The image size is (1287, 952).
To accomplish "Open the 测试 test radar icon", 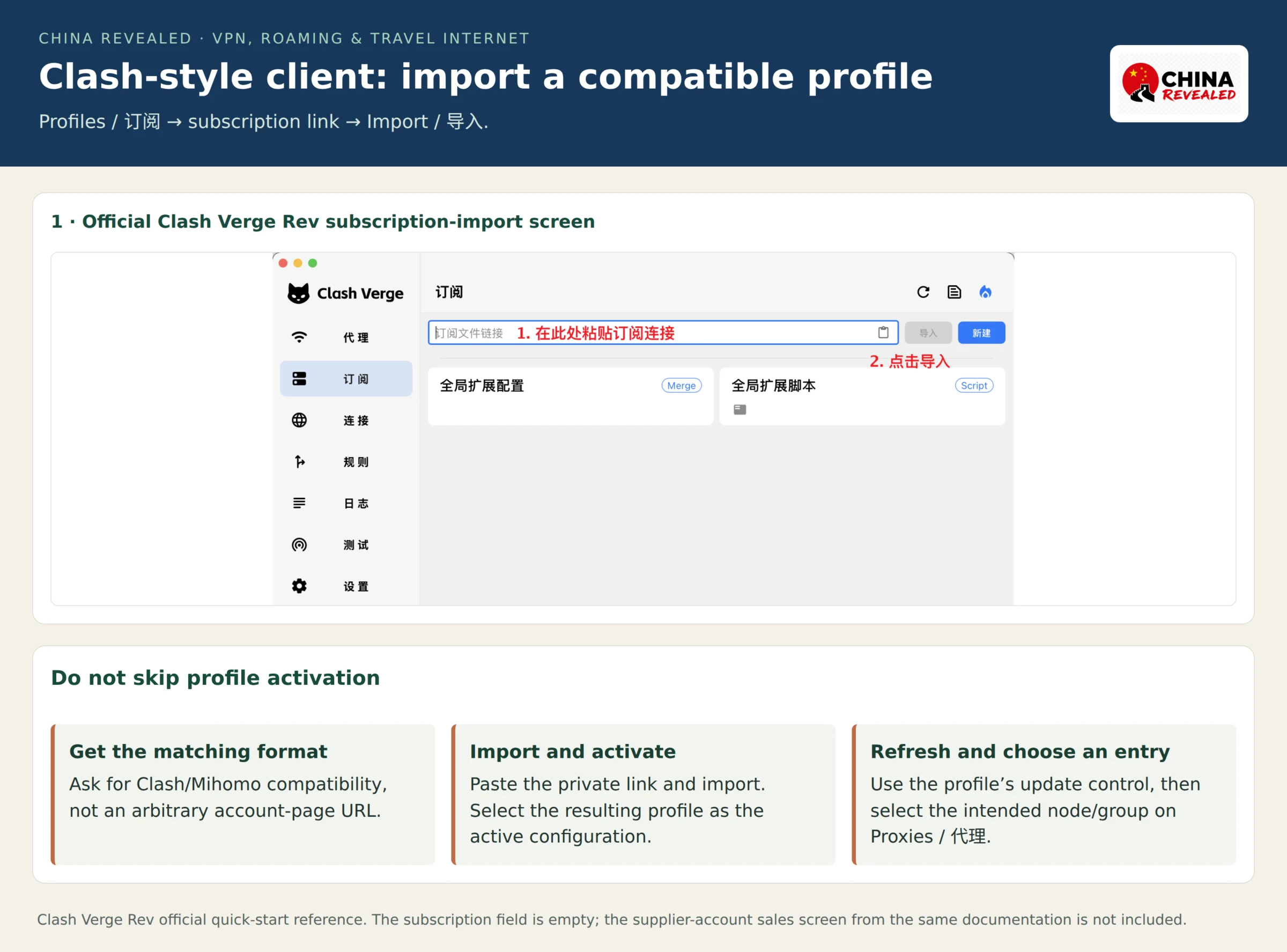I will [299, 544].
